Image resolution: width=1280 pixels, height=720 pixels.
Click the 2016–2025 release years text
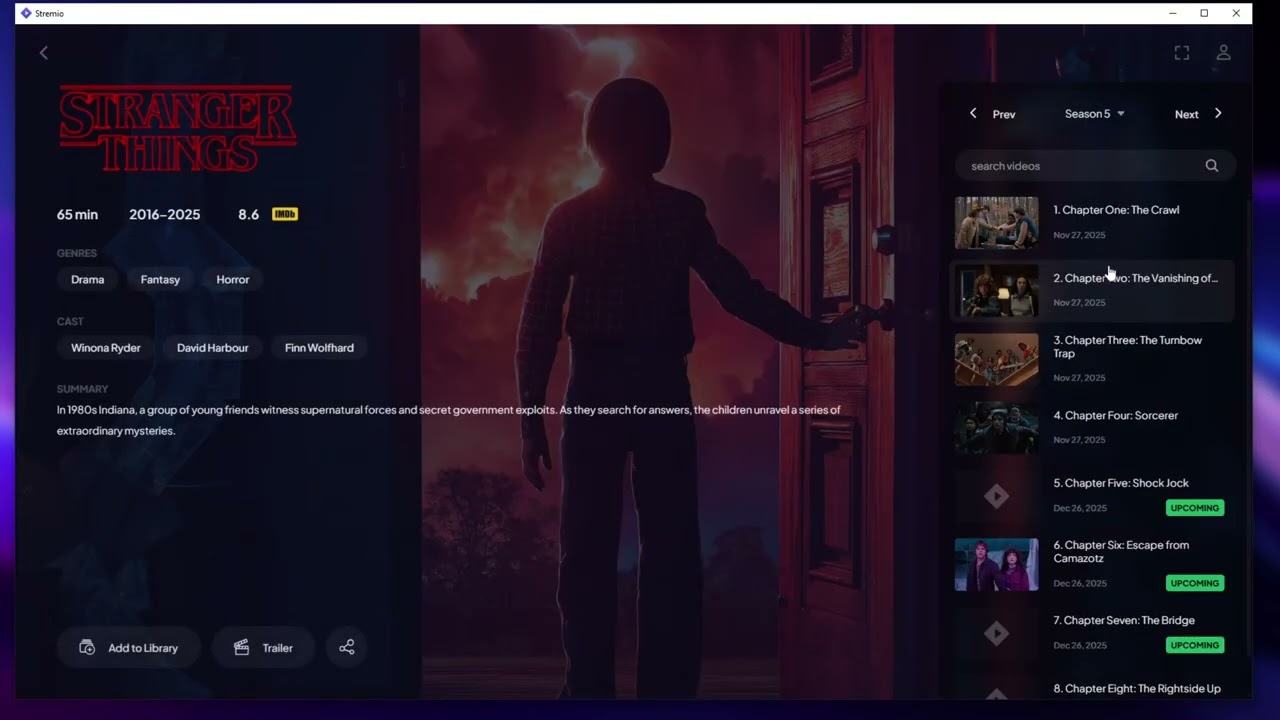165,214
